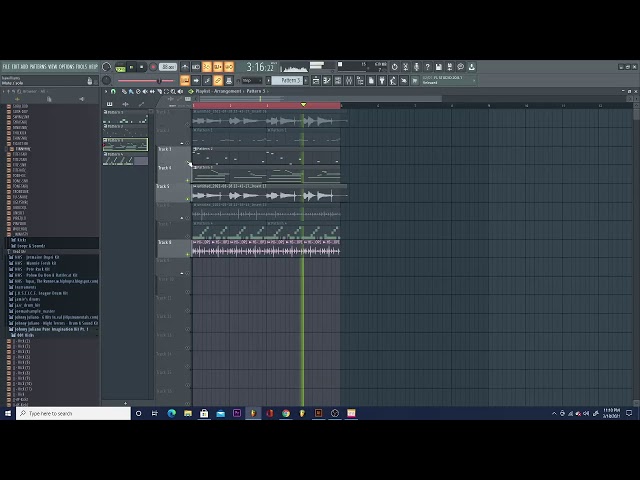Click the undo history clock icon
Screen dimensions: 640x480
tap(394, 67)
